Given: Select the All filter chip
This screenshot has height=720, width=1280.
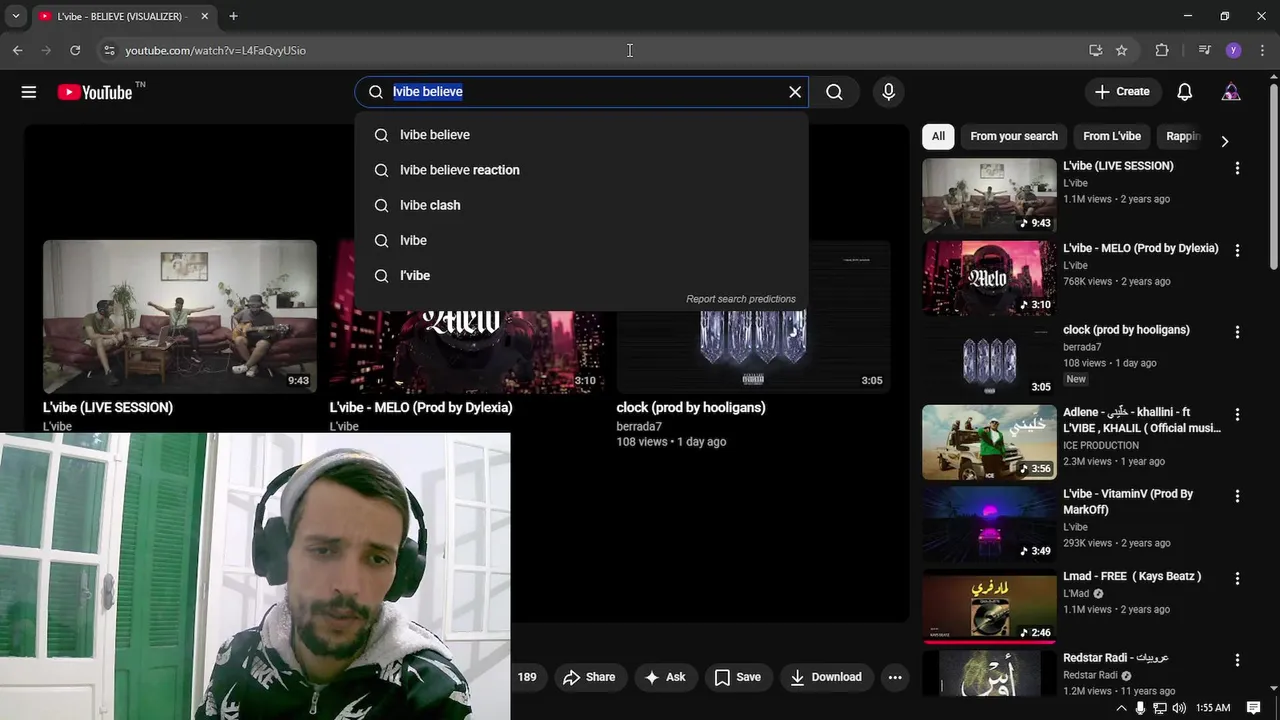Looking at the screenshot, I should click(938, 136).
